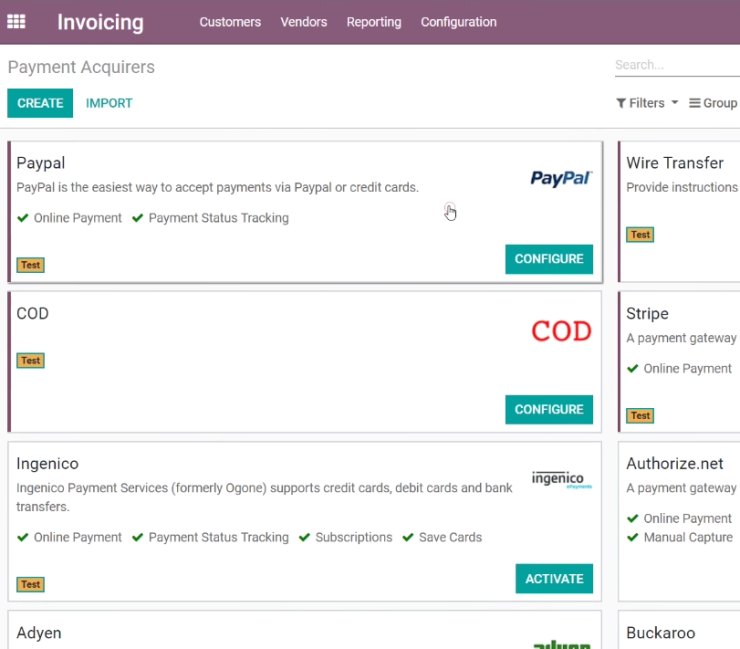The width and height of the screenshot is (740, 649).
Task: Click Ingenico's Subscriptions feature text
Action: coord(353,537)
